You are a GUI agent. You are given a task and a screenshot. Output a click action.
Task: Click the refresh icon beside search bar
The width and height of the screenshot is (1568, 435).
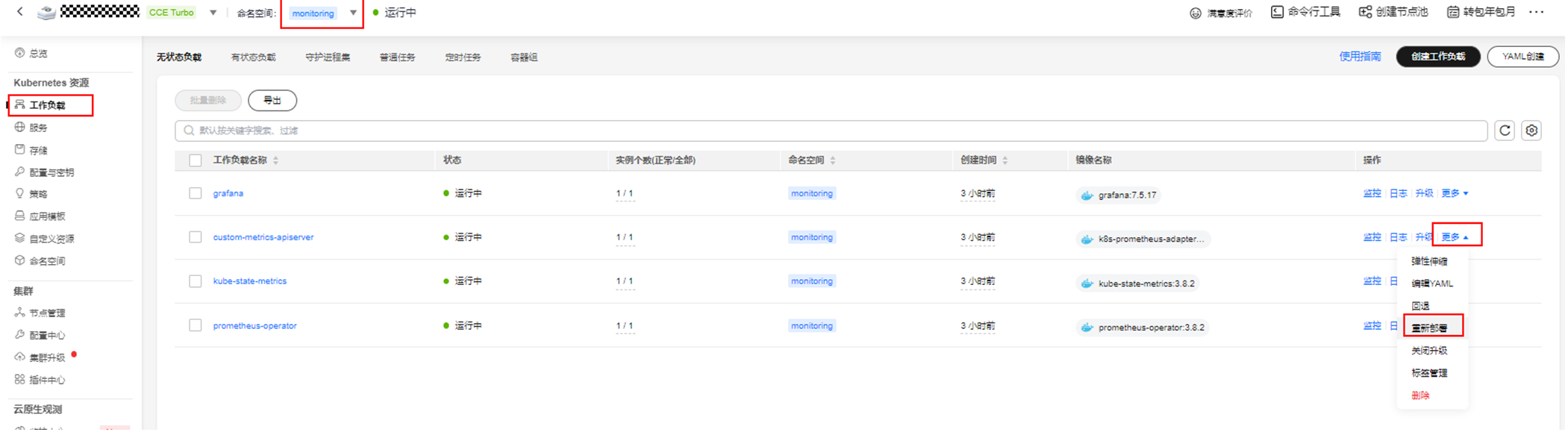pyautogui.click(x=1505, y=131)
